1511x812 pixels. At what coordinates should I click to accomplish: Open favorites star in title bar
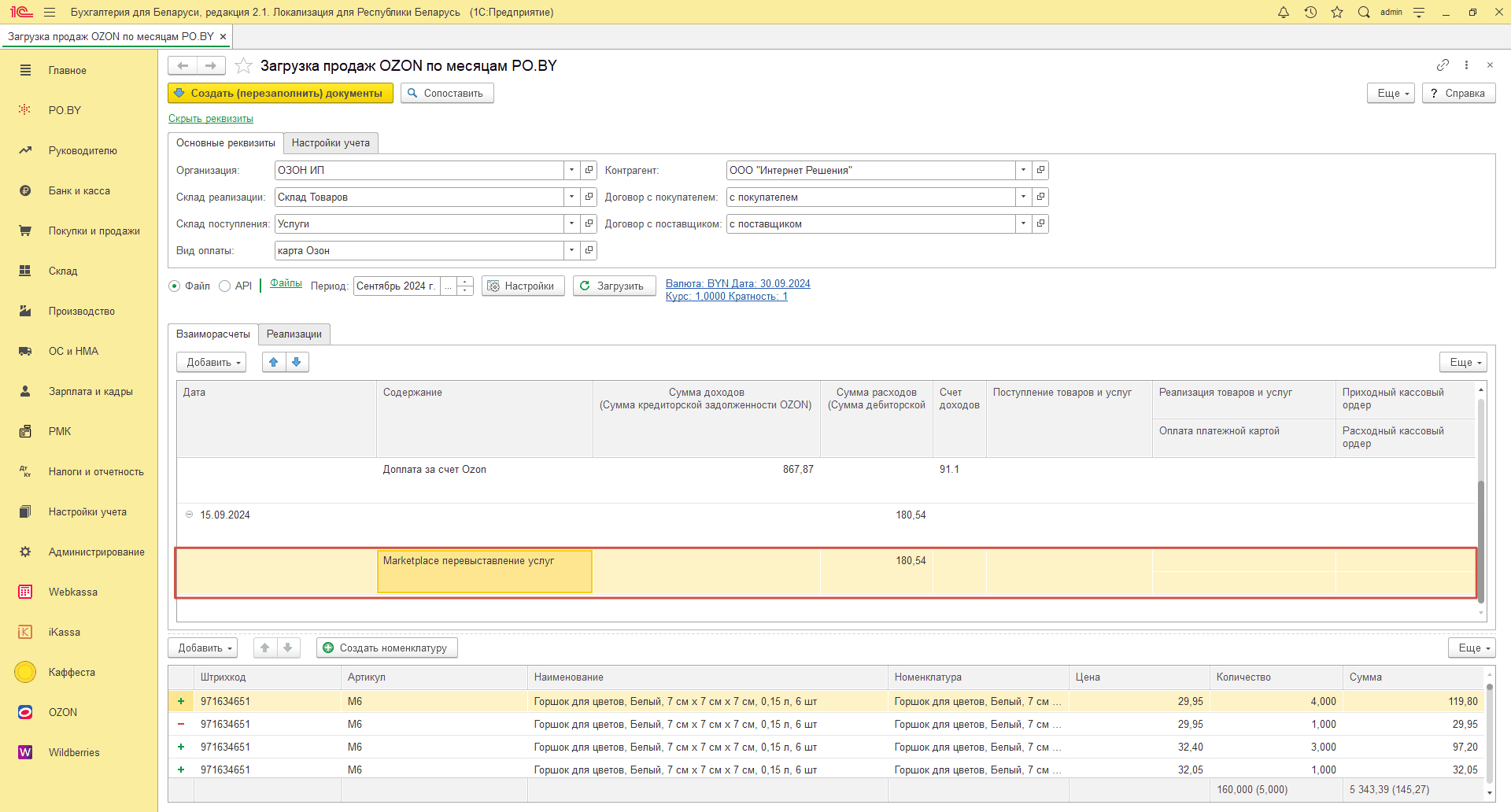tap(1337, 12)
